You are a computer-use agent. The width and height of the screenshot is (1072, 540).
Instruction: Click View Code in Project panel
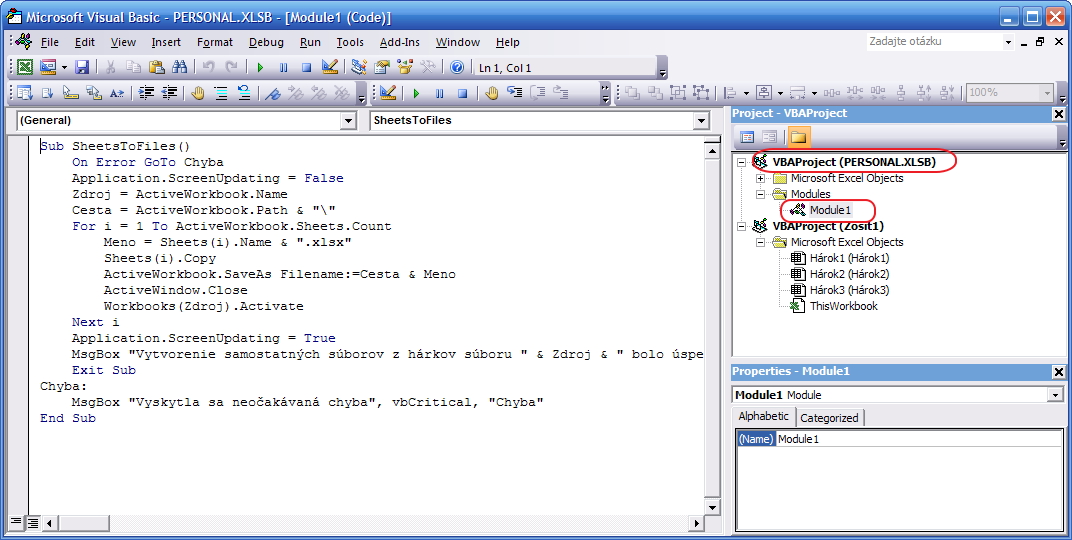click(x=747, y=137)
